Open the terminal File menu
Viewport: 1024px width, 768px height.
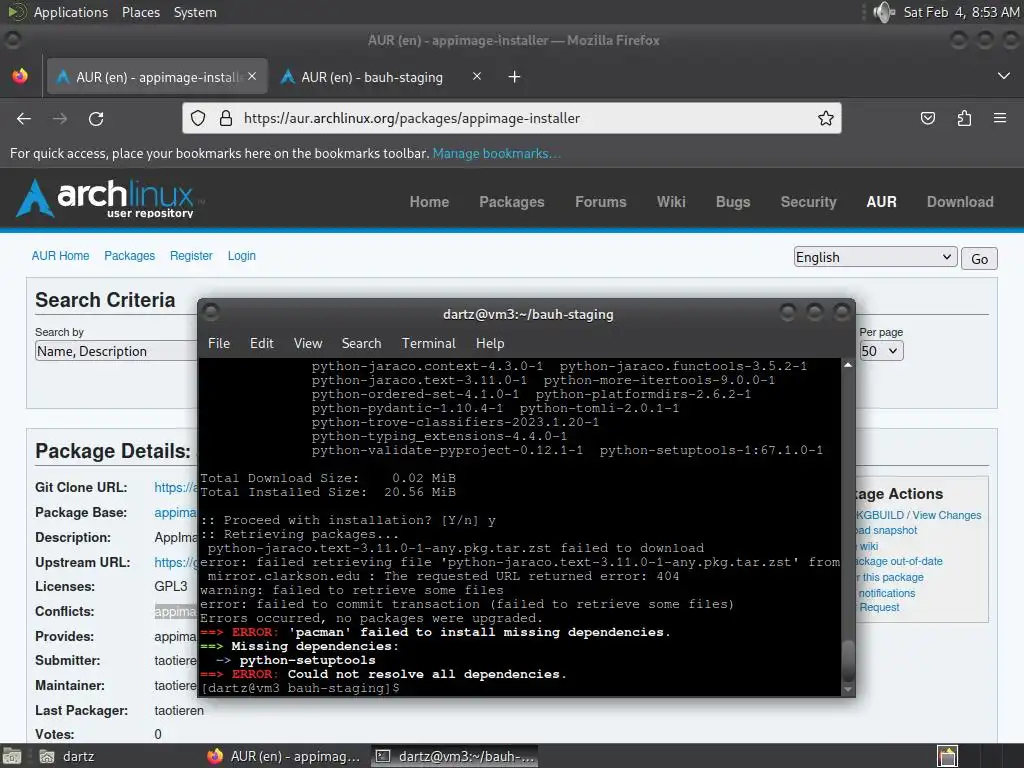click(219, 344)
